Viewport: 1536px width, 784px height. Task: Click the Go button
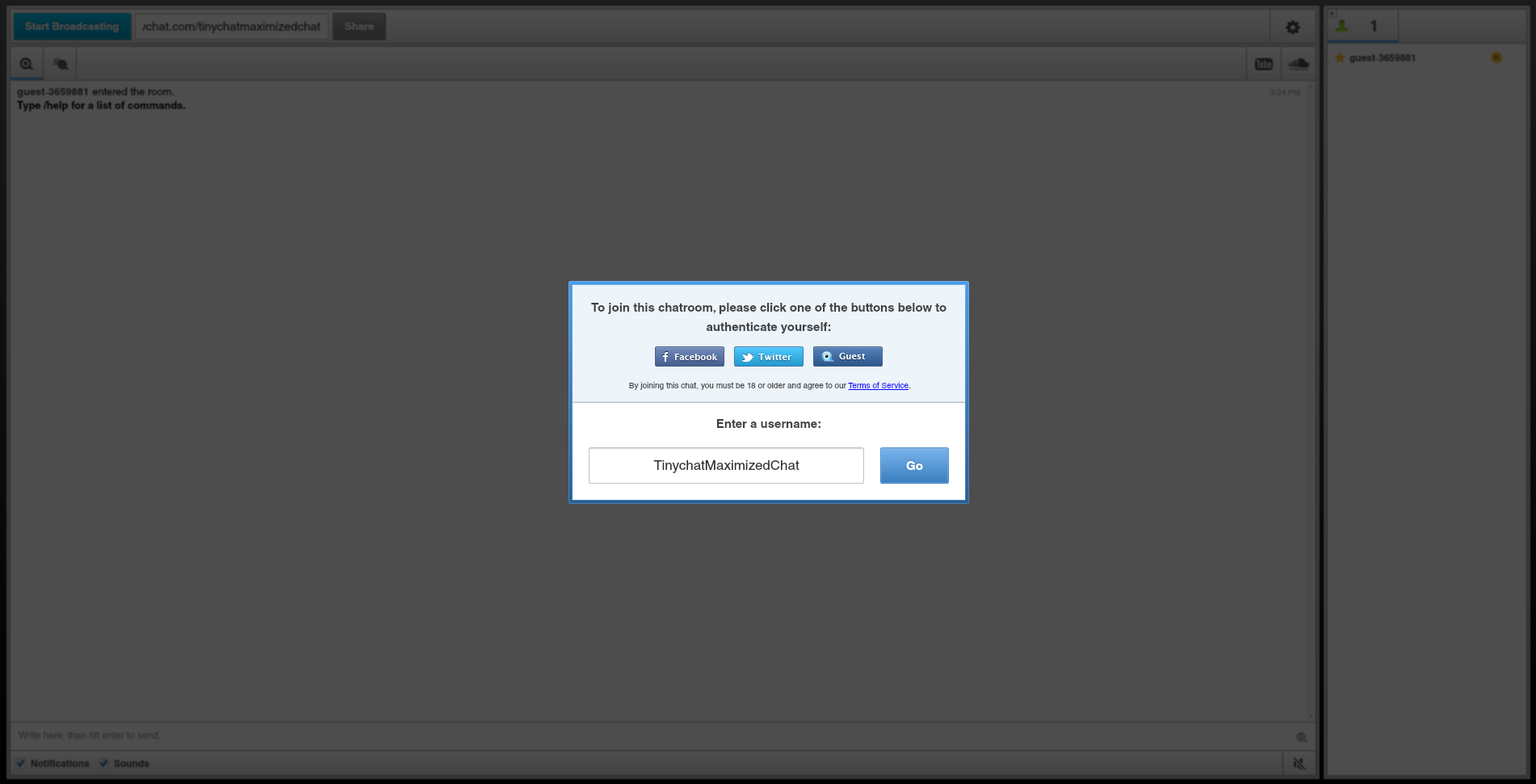point(914,466)
